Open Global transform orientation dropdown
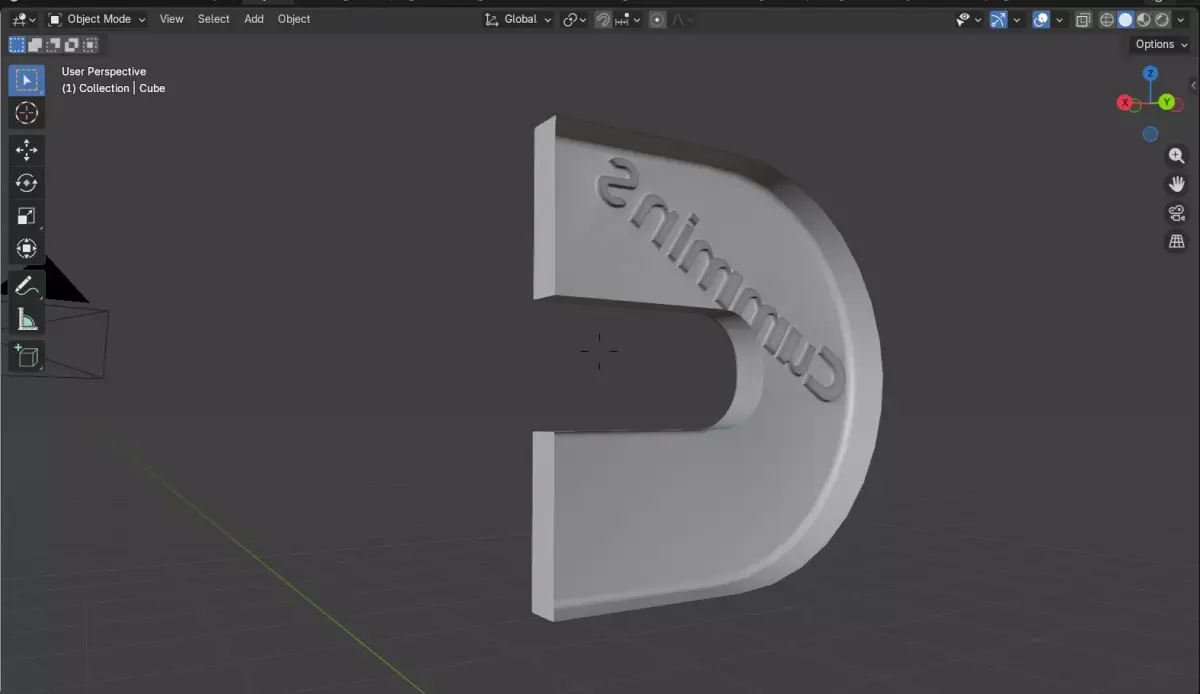1200x694 pixels. [x=517, y=19]
